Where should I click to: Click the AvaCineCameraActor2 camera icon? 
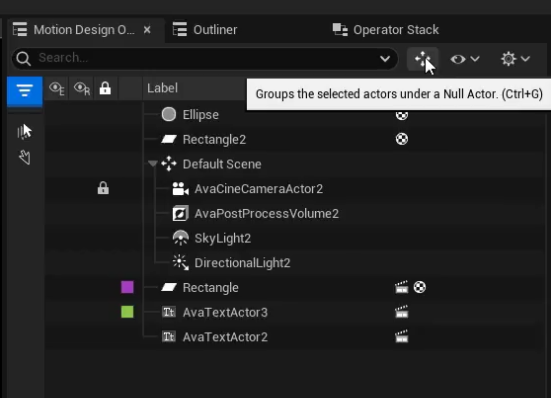pyautogui.click(x=180, y=189)
